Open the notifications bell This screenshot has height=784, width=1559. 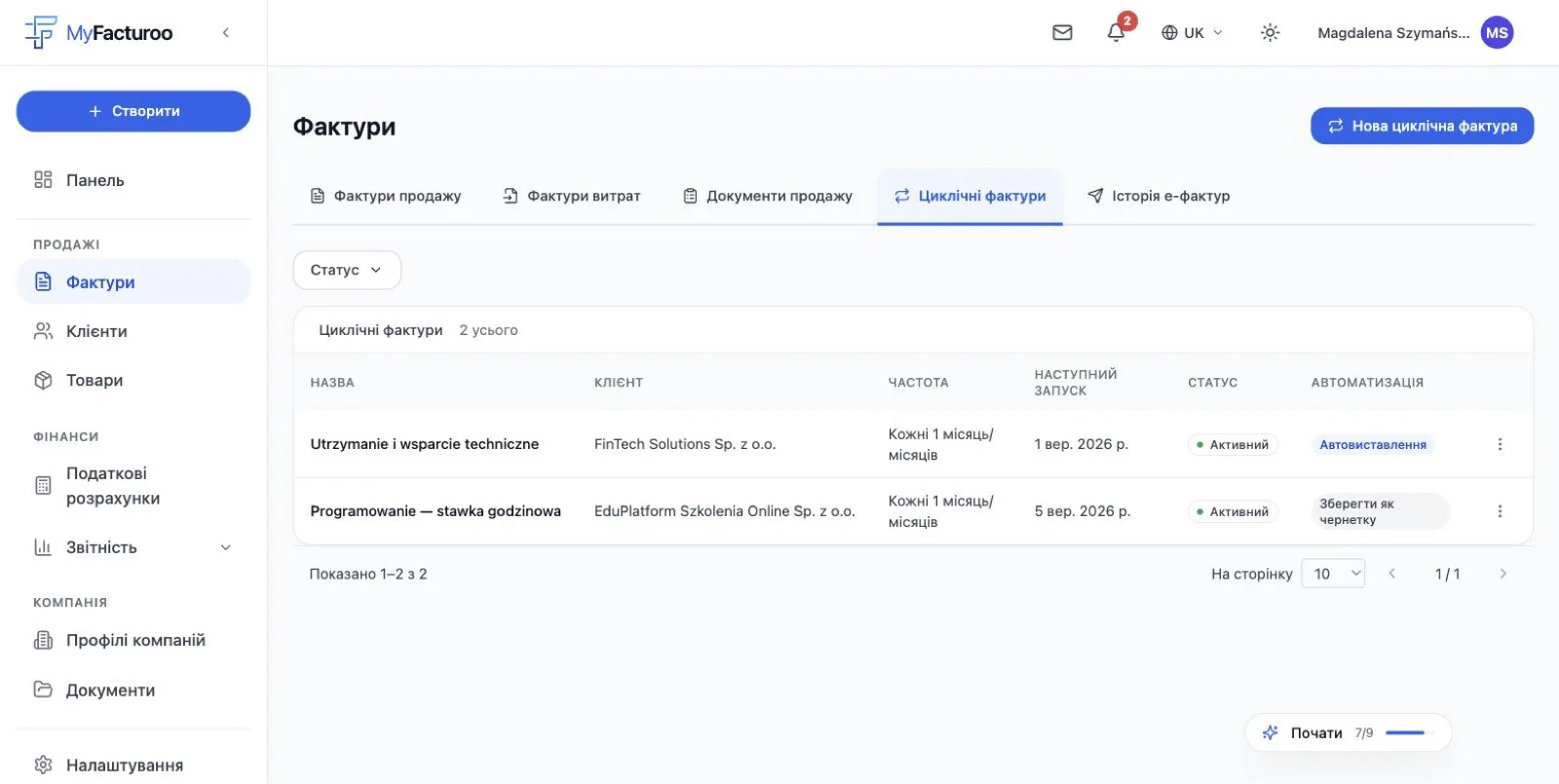point(1117,33)
